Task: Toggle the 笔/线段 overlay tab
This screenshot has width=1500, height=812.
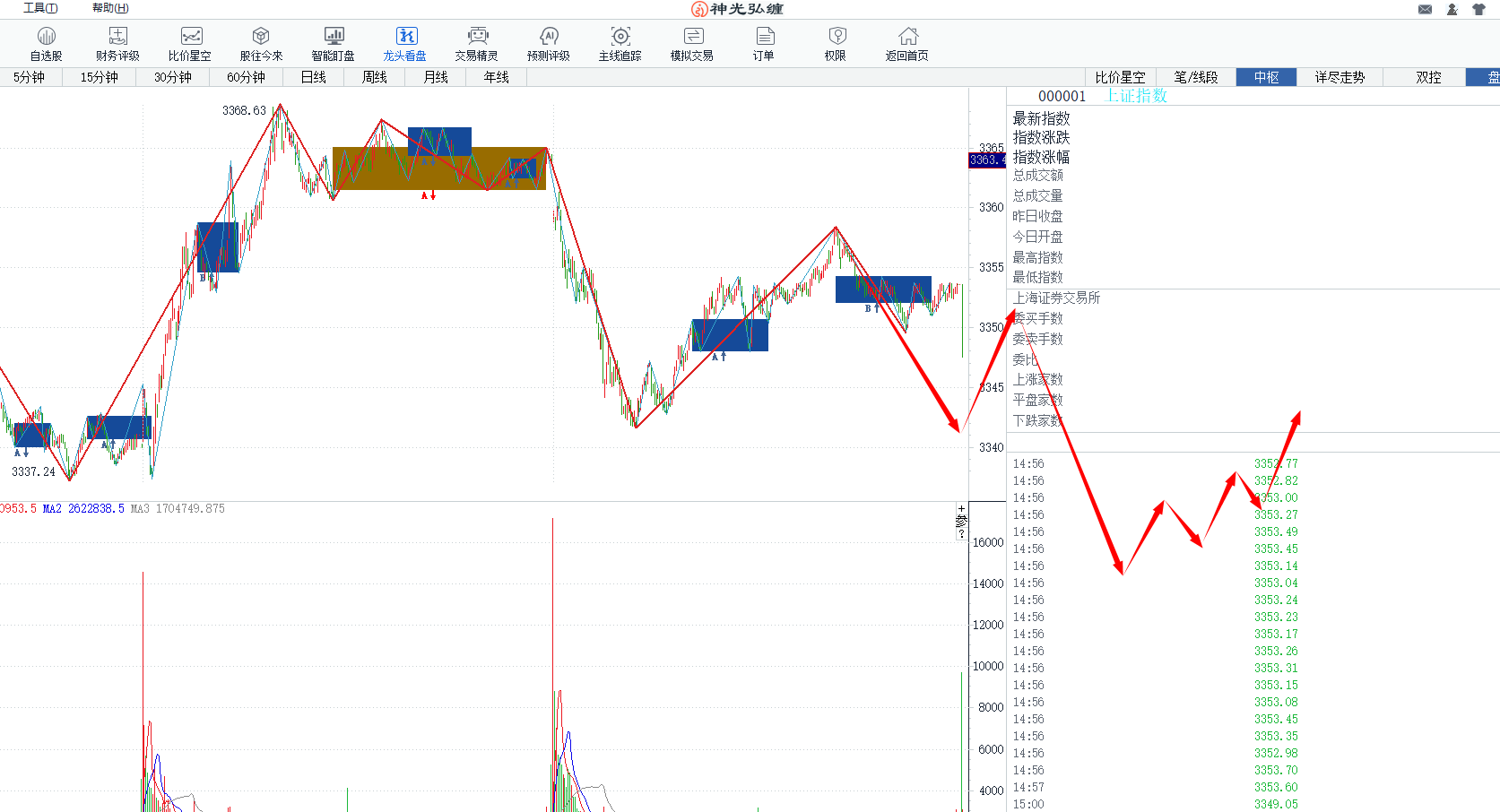Action: coord(1196,77)
